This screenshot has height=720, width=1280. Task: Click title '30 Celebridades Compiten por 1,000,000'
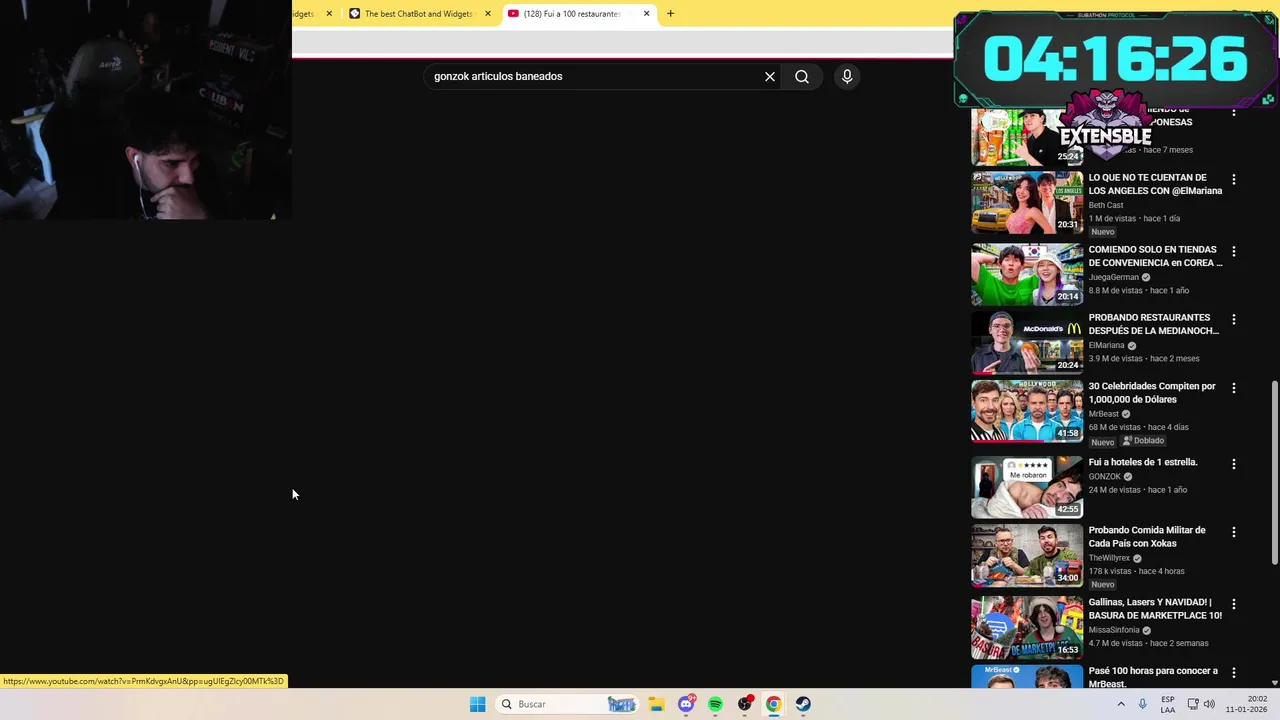point(1152,392)
